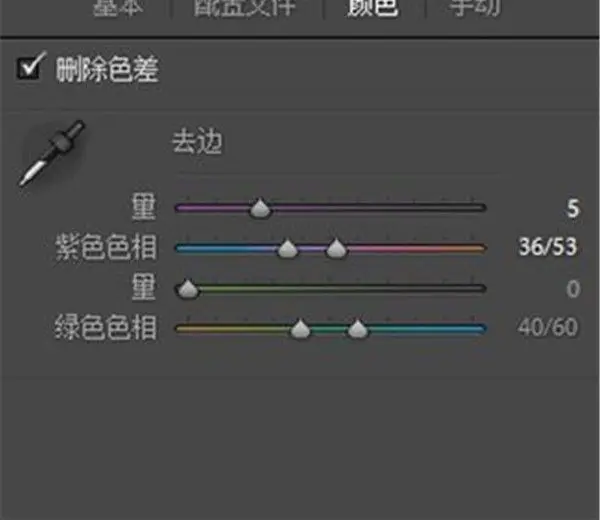Switch to the 手动 tab
The image size is (600, 520).
click(474, 7)
